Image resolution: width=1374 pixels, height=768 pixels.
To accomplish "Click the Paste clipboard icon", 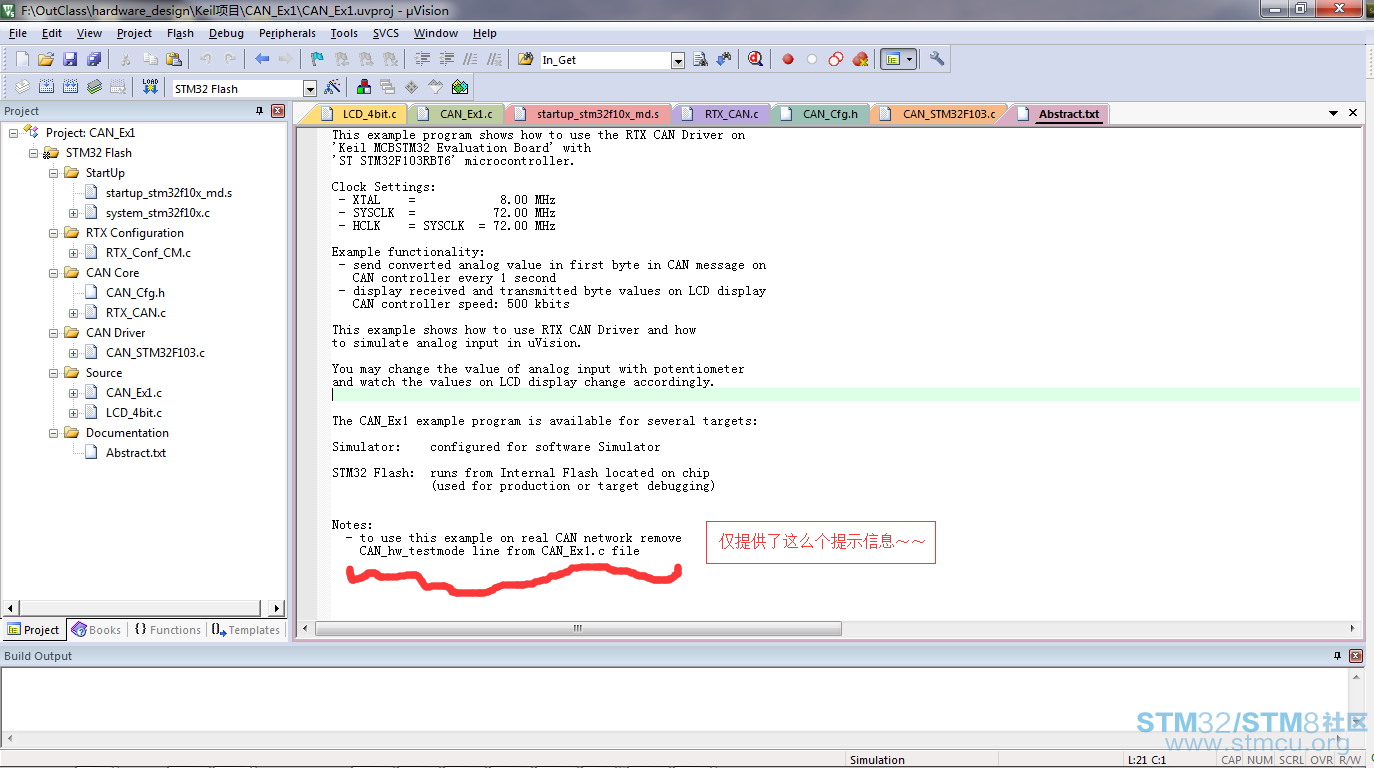I will tap(174, 59).
